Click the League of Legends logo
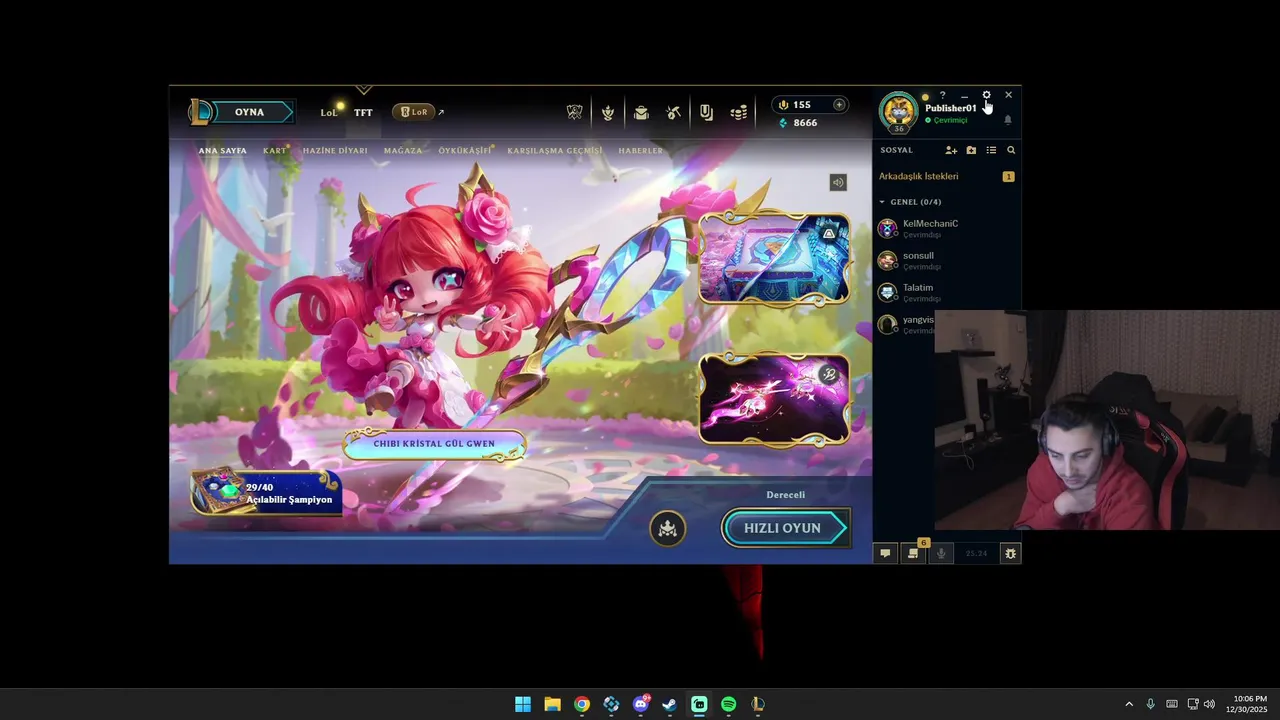Screen dimensions: 1280x720 click(x=201, y=112)
